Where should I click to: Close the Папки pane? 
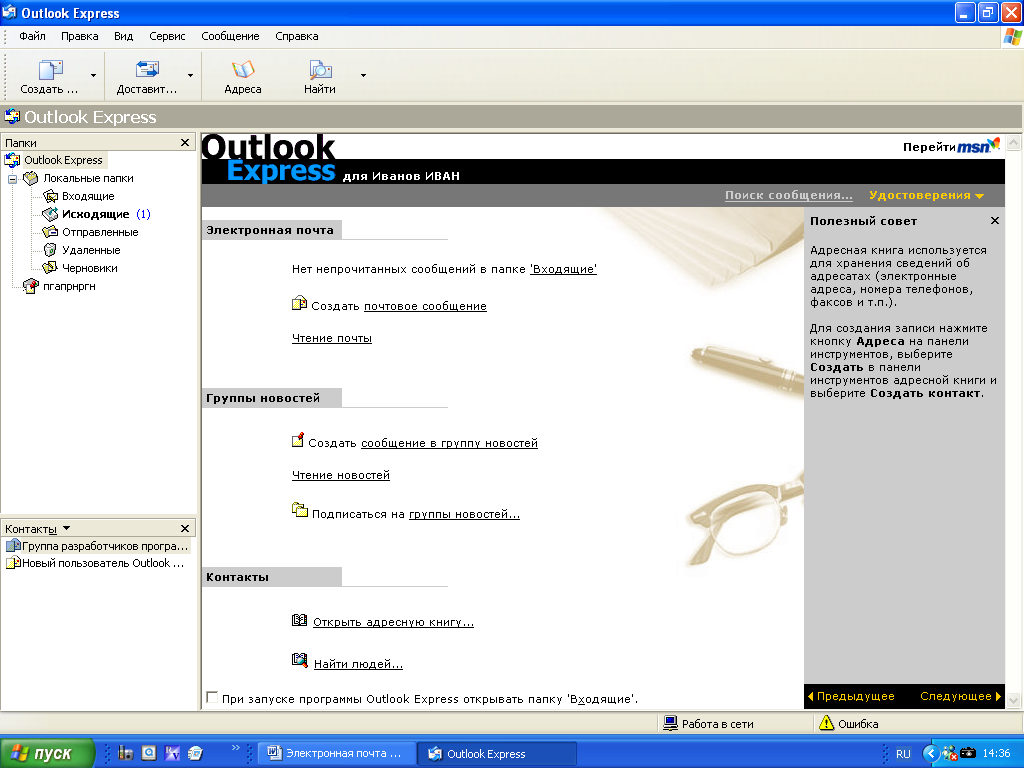185,142
